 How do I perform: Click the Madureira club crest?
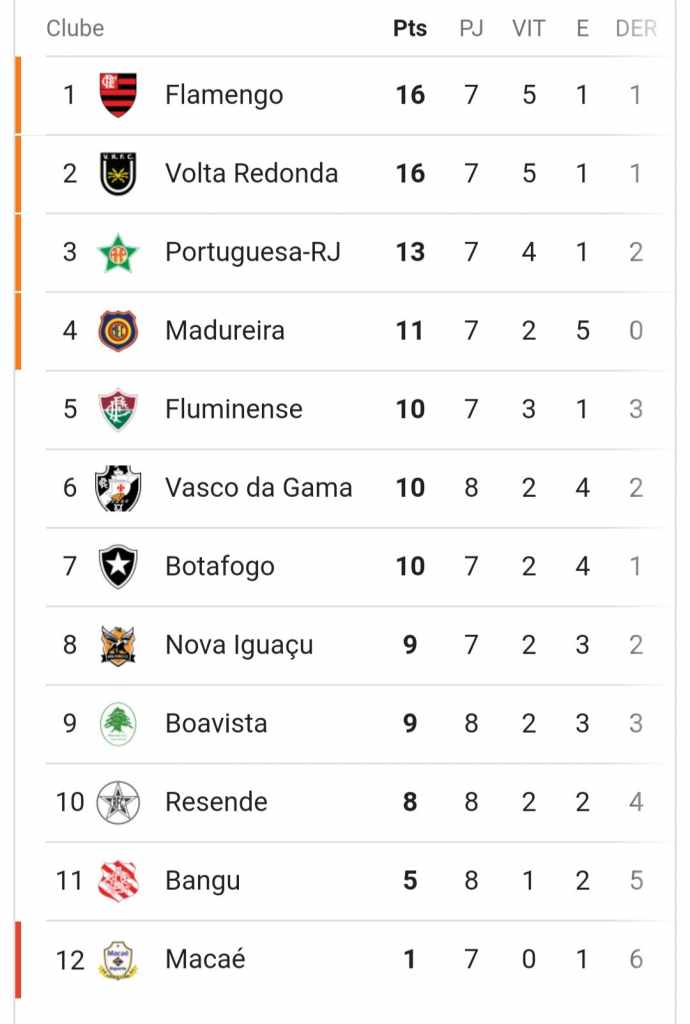tap(118, 331)
